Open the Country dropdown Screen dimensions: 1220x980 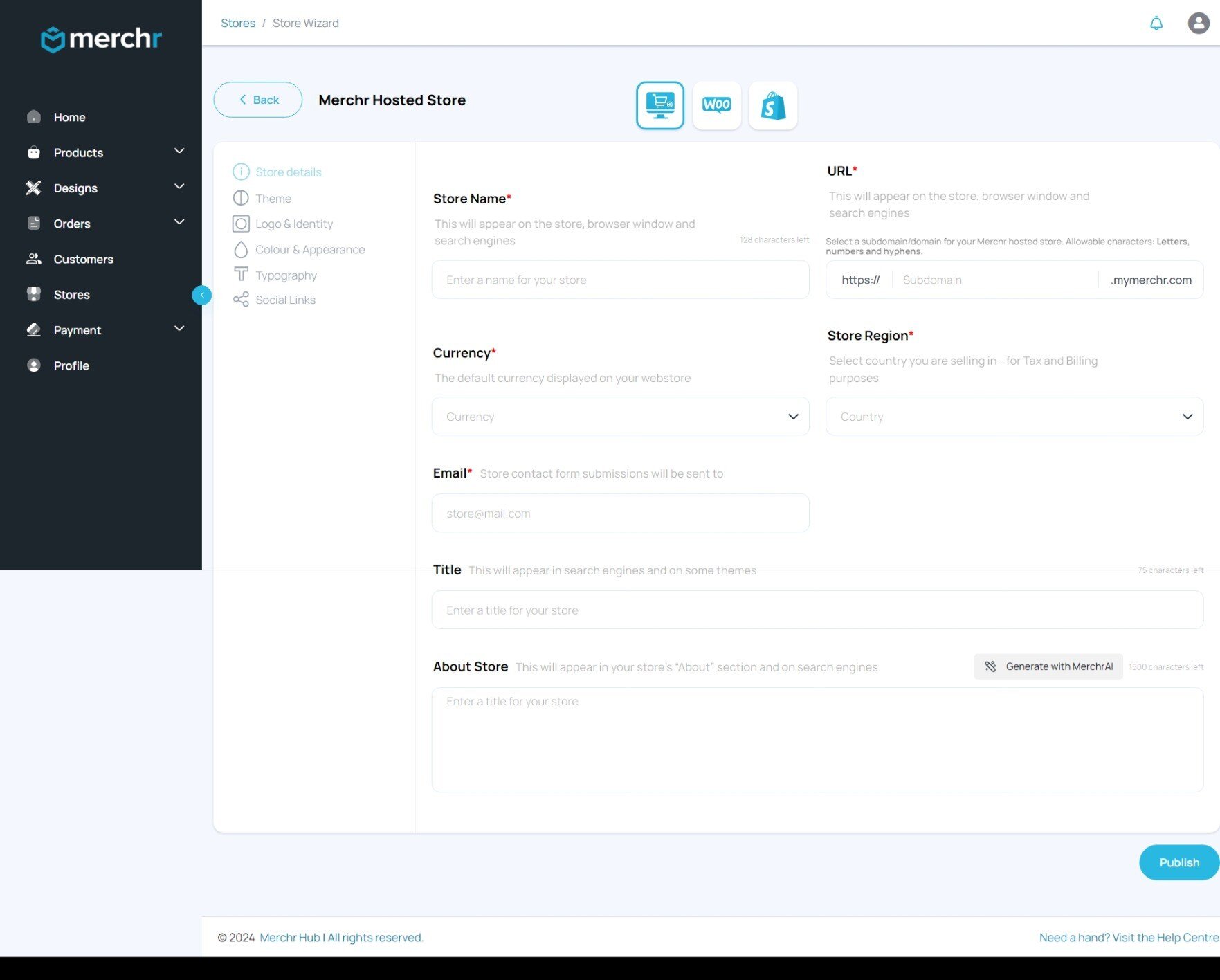pos(1014,417)
